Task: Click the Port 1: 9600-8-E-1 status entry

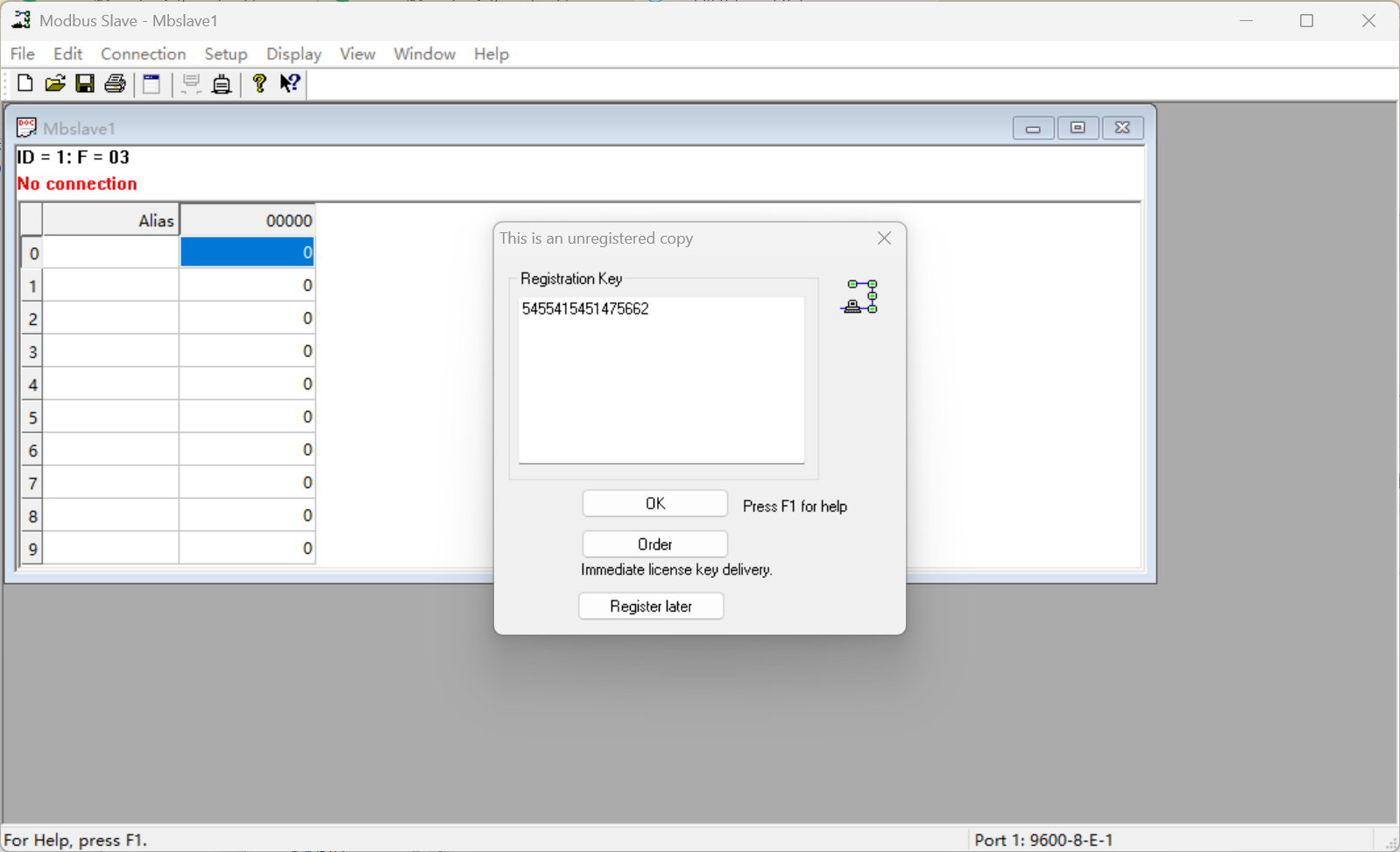Action: click(1043, 840)
